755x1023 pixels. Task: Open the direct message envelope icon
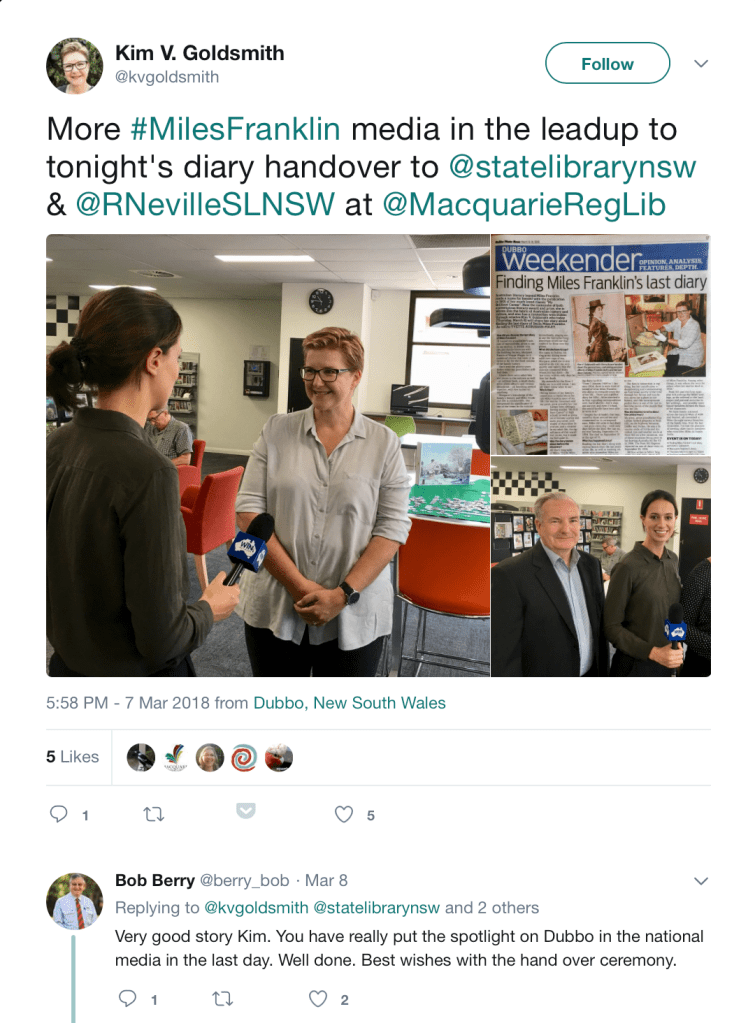[x=245, y=810]
